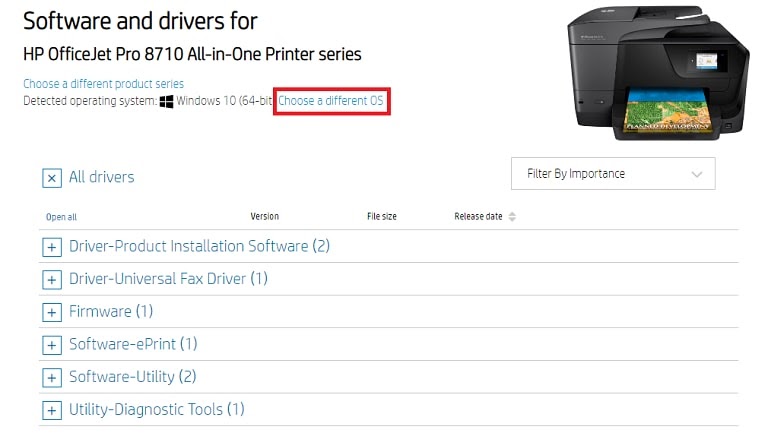Open Driver-Product Installation Software (2) title
The image size is (768, 436).
click(x=199, y=246)
